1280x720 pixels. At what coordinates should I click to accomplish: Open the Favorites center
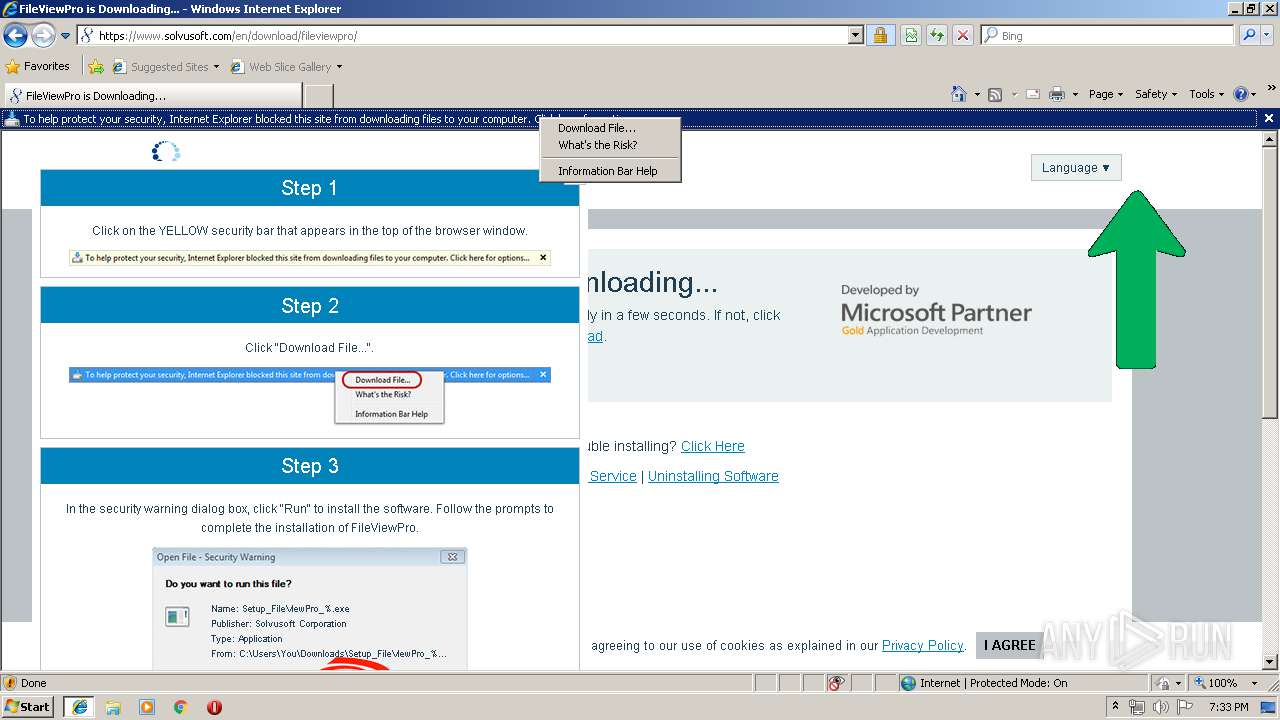(x=38, y=66)
